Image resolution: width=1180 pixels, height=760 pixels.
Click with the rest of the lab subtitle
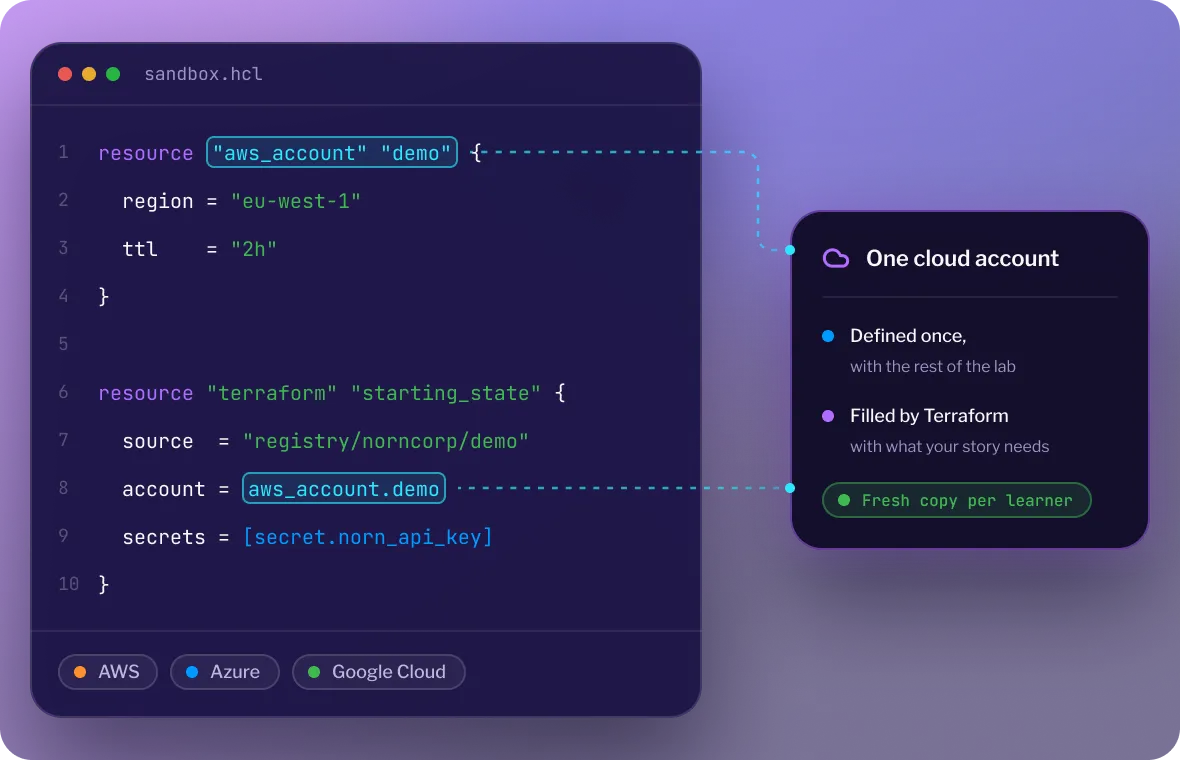932,366
